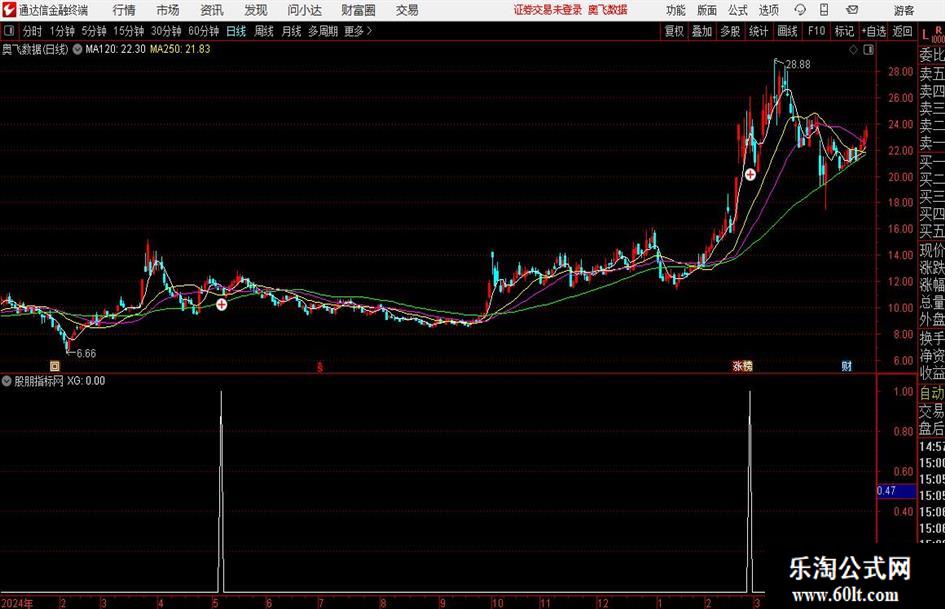Switch to the 月线 monthly period
Screen dimensions: 945x609
tap(291, 31)
